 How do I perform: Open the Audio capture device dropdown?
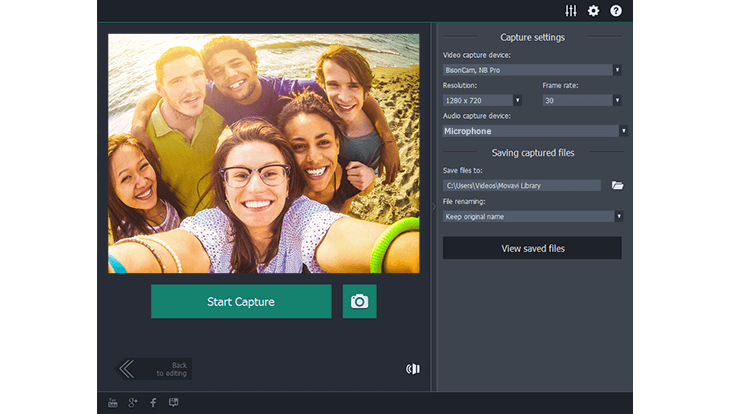coord(535,131)
